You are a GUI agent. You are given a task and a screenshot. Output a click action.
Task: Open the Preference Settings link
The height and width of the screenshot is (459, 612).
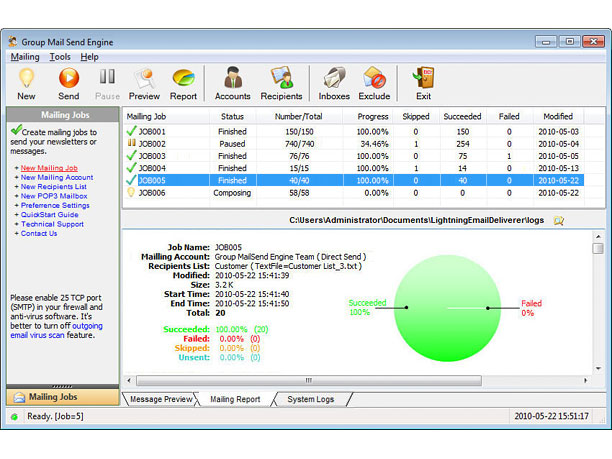(x=55, y=205)
